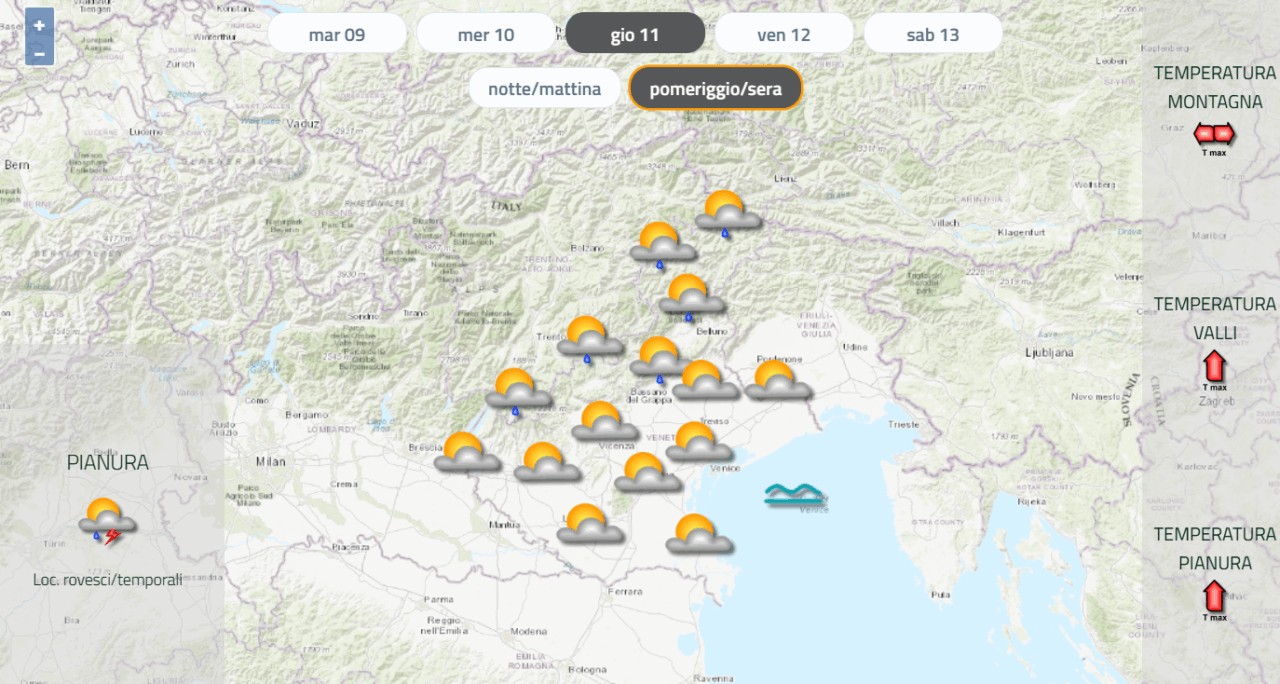Image resolution: width=1280 pixels, height=684 pixels.
Task: Click the sun-cloud icon between Brescia and Vicenza
Action: tap(546, 462)
